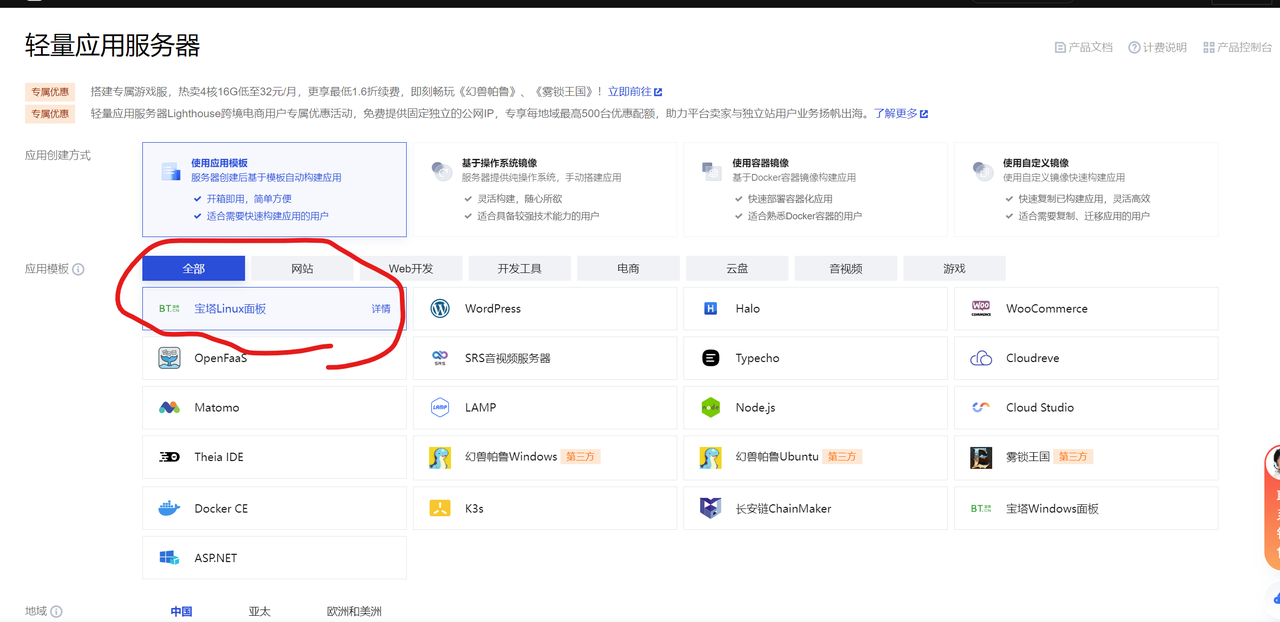
Task: View 详情 for 宝塔Linux面板
Action: pos(381,309)
